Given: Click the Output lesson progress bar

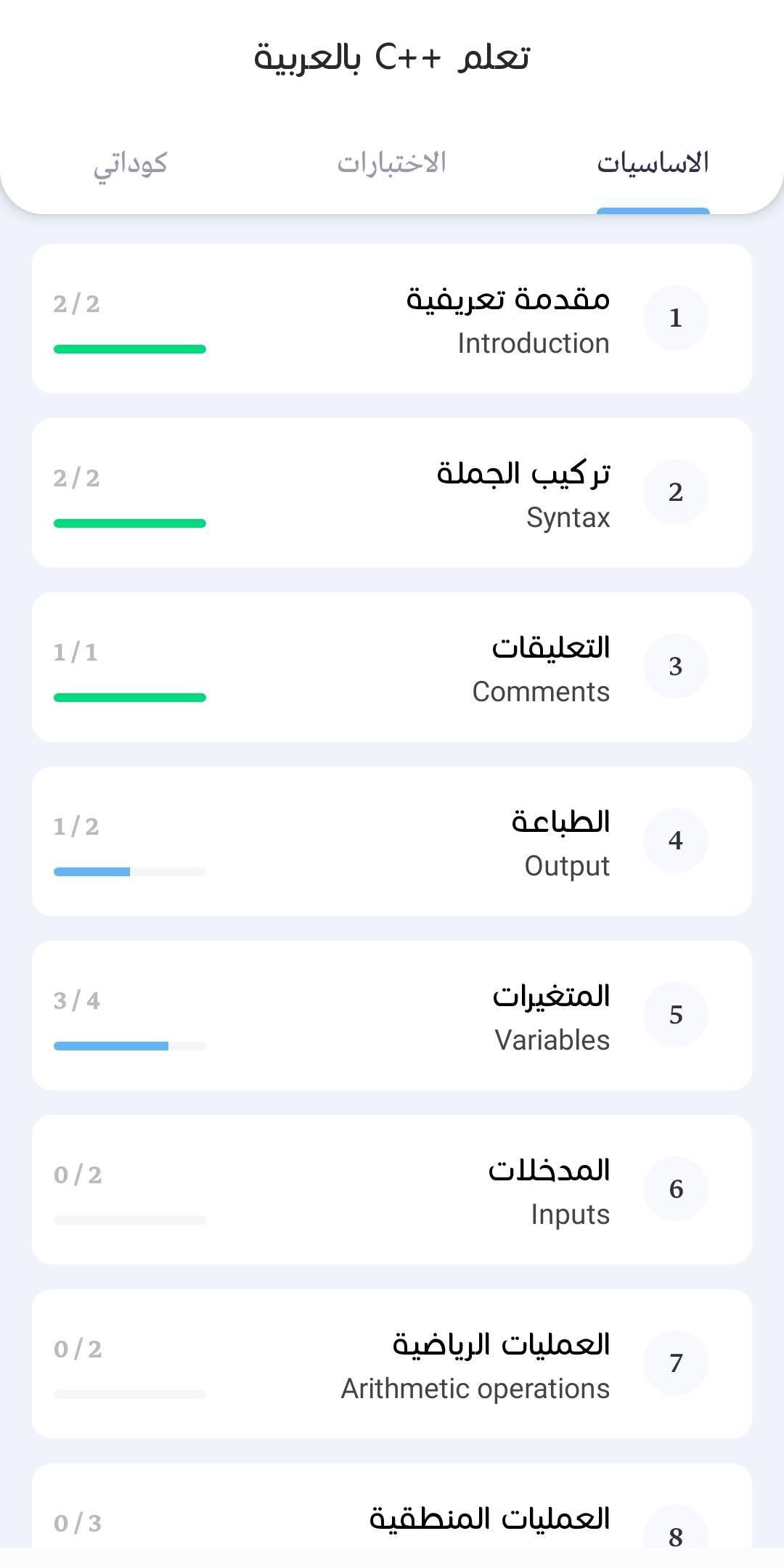Looking at the screenshot, I should pyautogui.click(x=130, y=872).
